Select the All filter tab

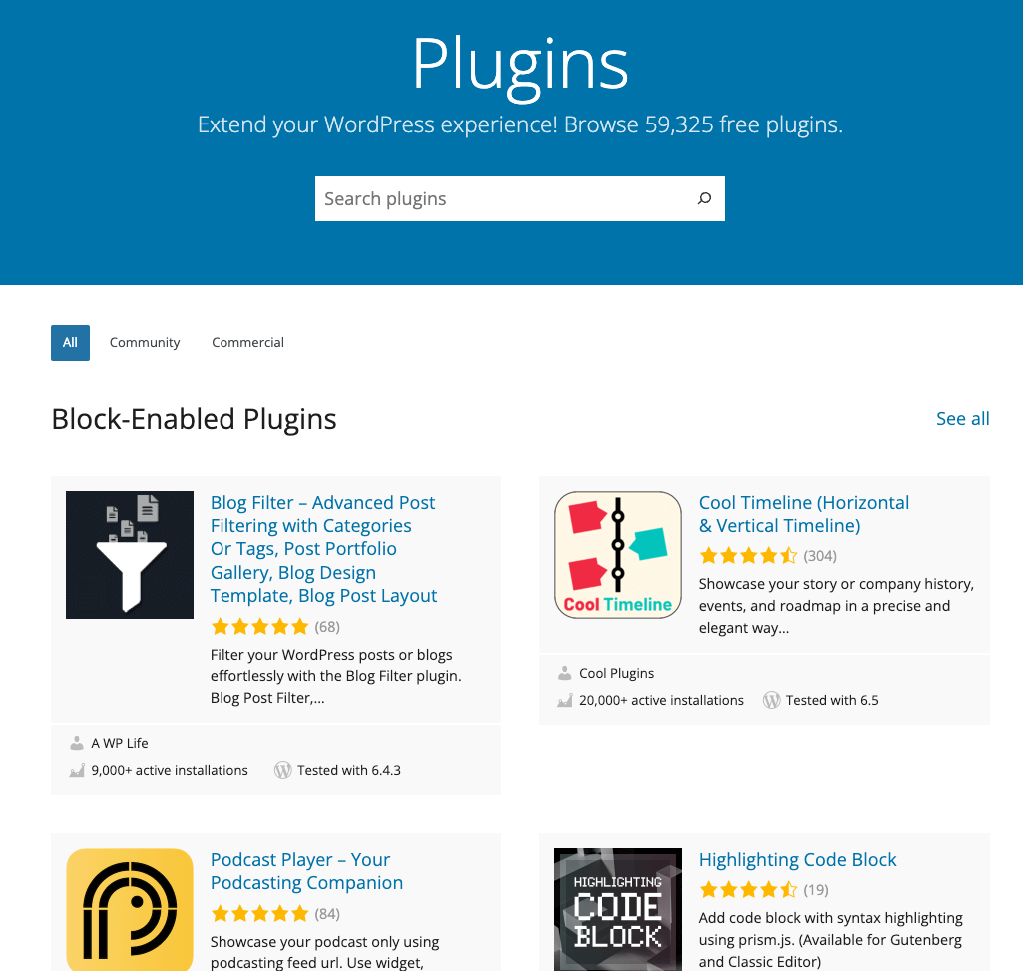pyautogui.click(x=69, y=342)
